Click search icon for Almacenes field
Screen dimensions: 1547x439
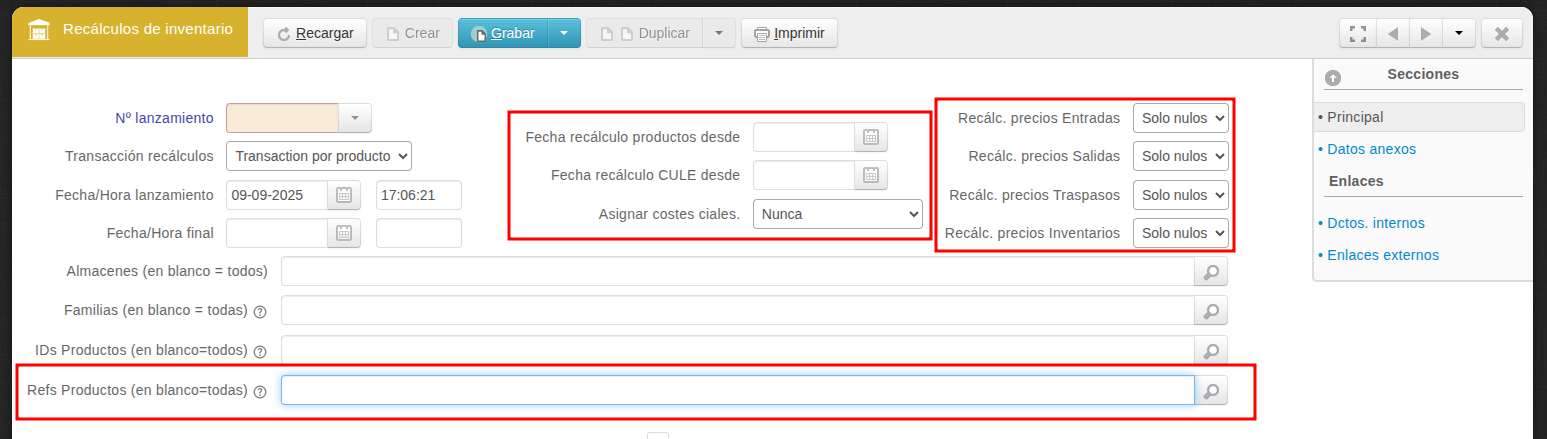[1210, 272]
